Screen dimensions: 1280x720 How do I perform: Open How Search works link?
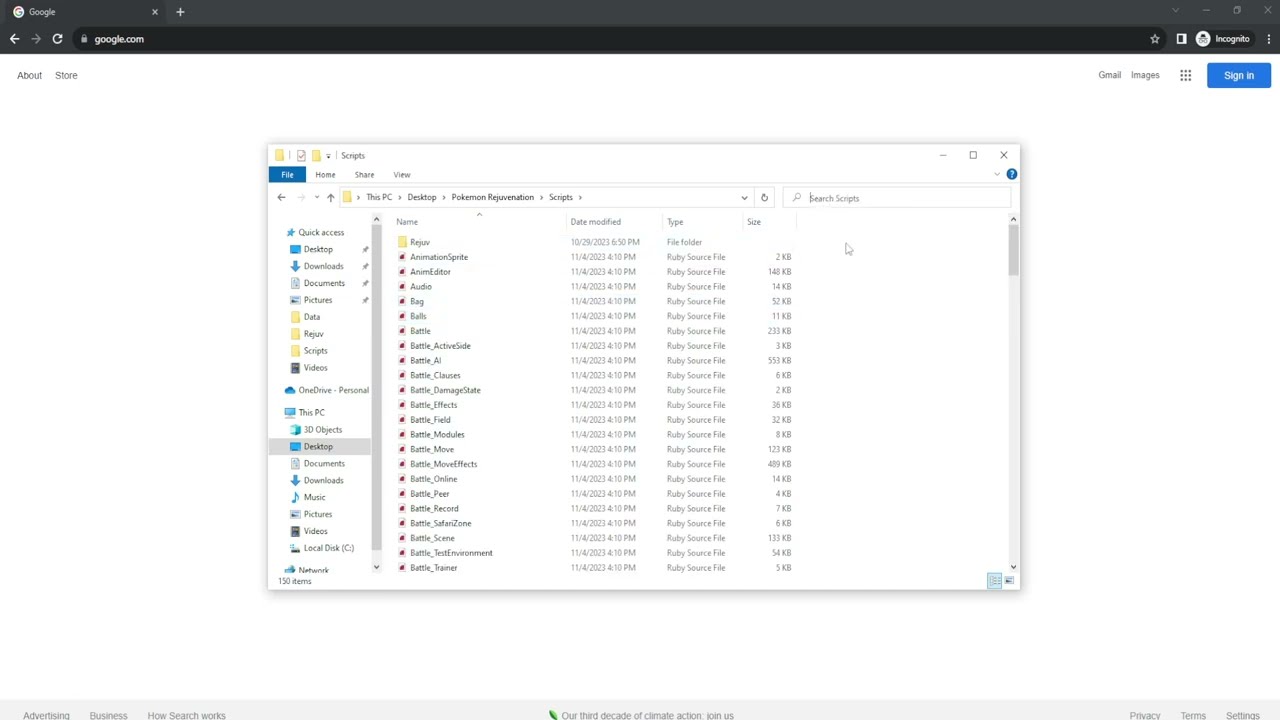coord(186,715)
